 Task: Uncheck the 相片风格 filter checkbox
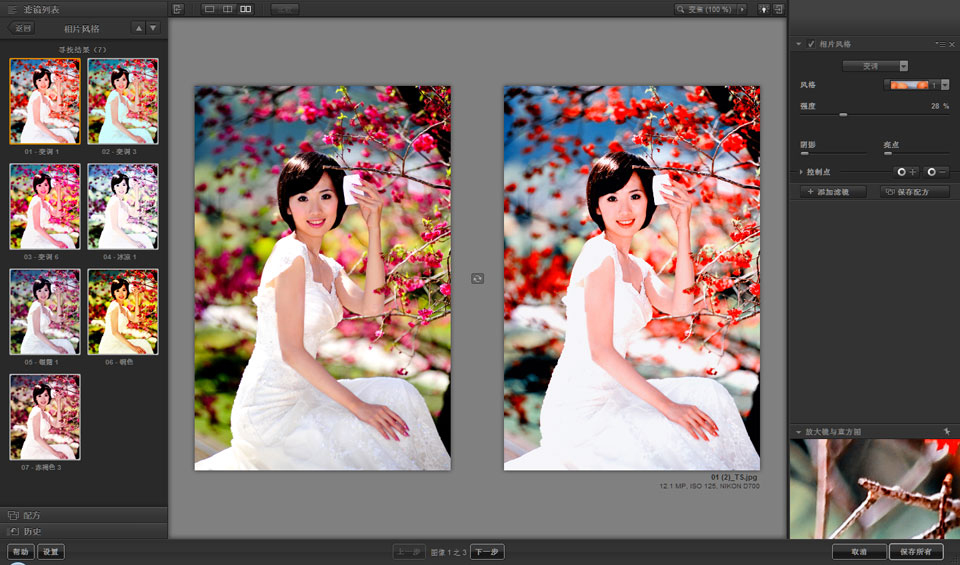pos(811,44)
